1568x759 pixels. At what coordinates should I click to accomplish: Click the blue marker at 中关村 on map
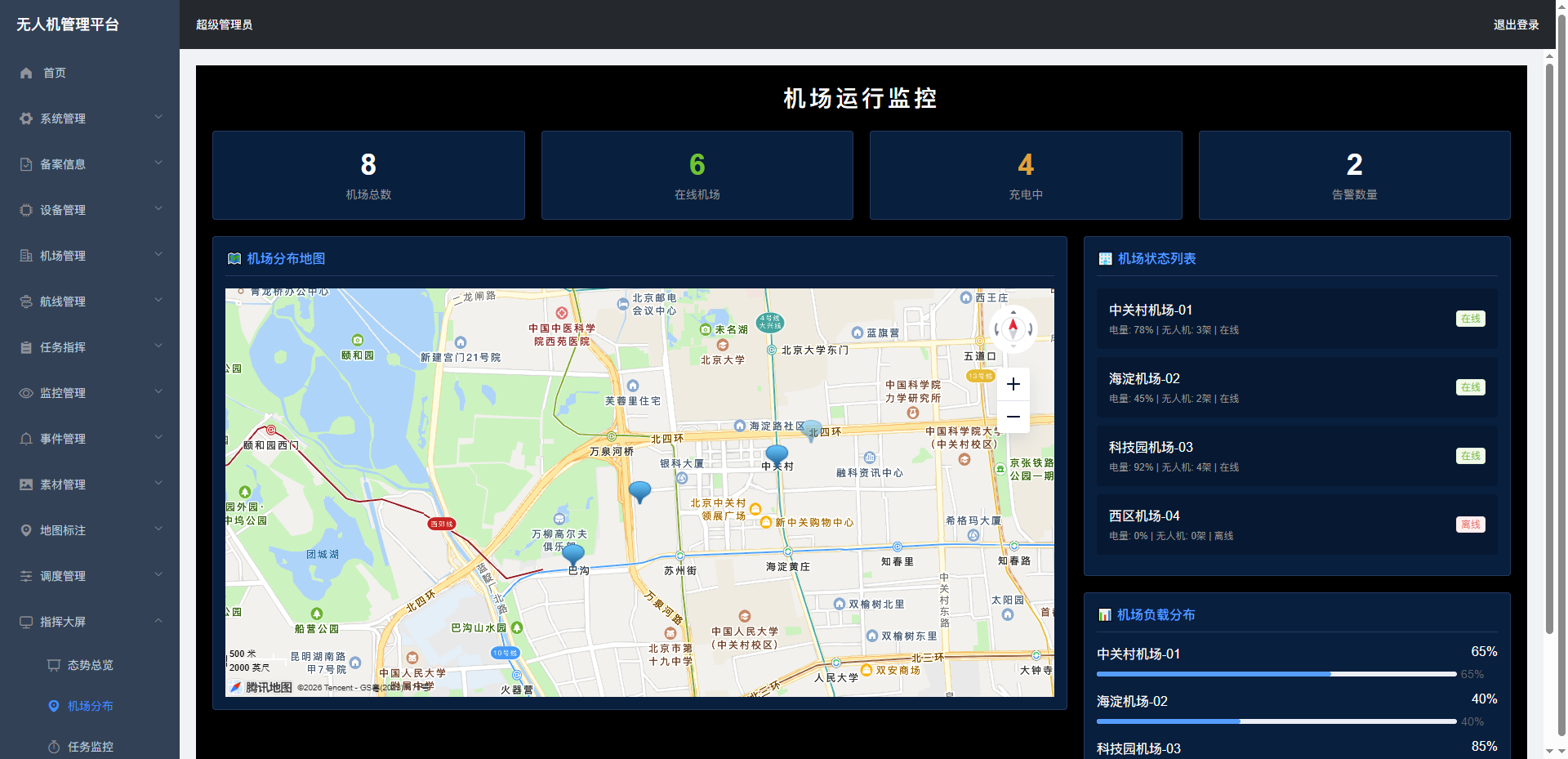(777, 454)
